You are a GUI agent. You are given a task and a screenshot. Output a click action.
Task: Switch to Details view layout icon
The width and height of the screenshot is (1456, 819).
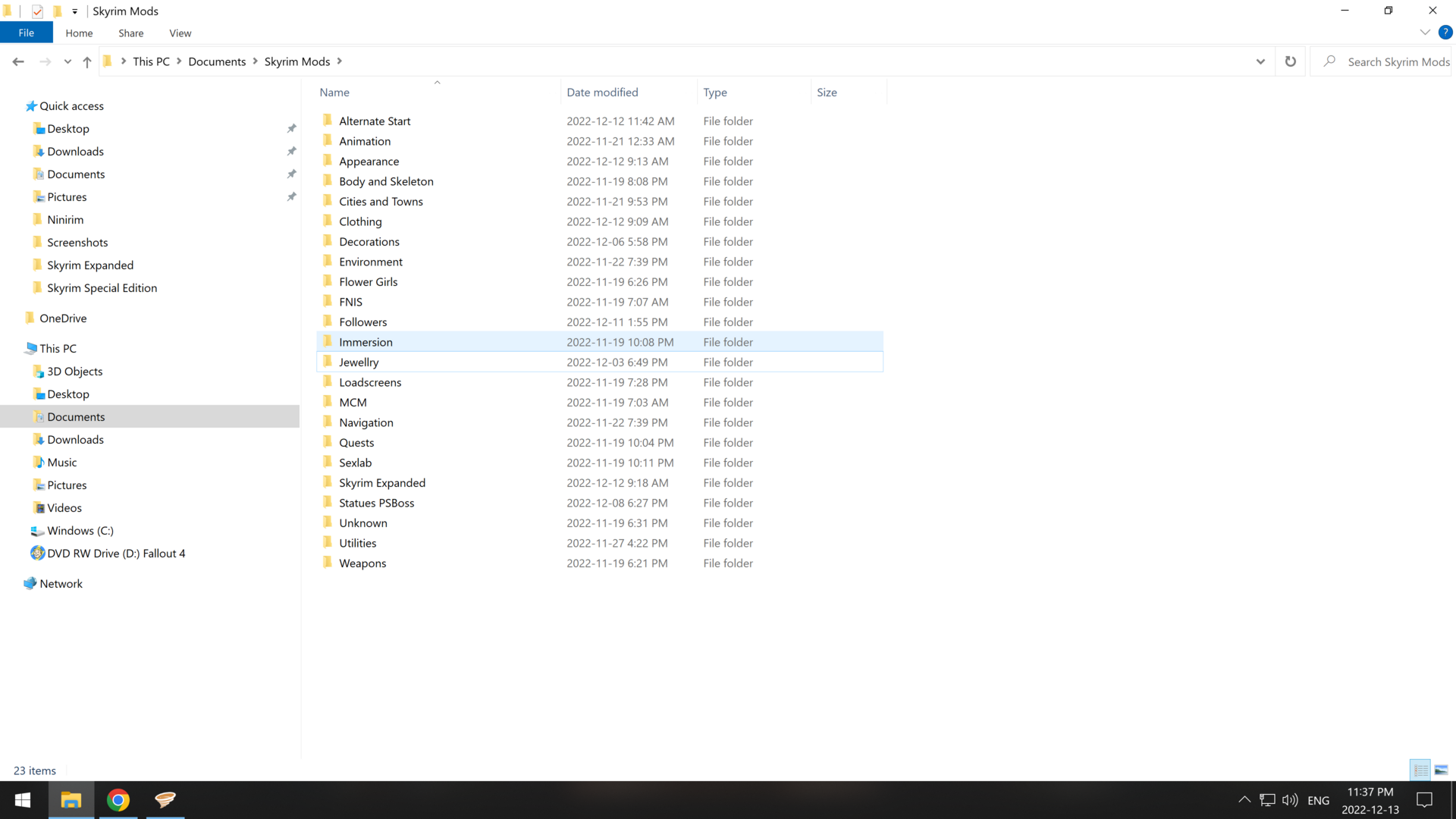point(1420,770)
